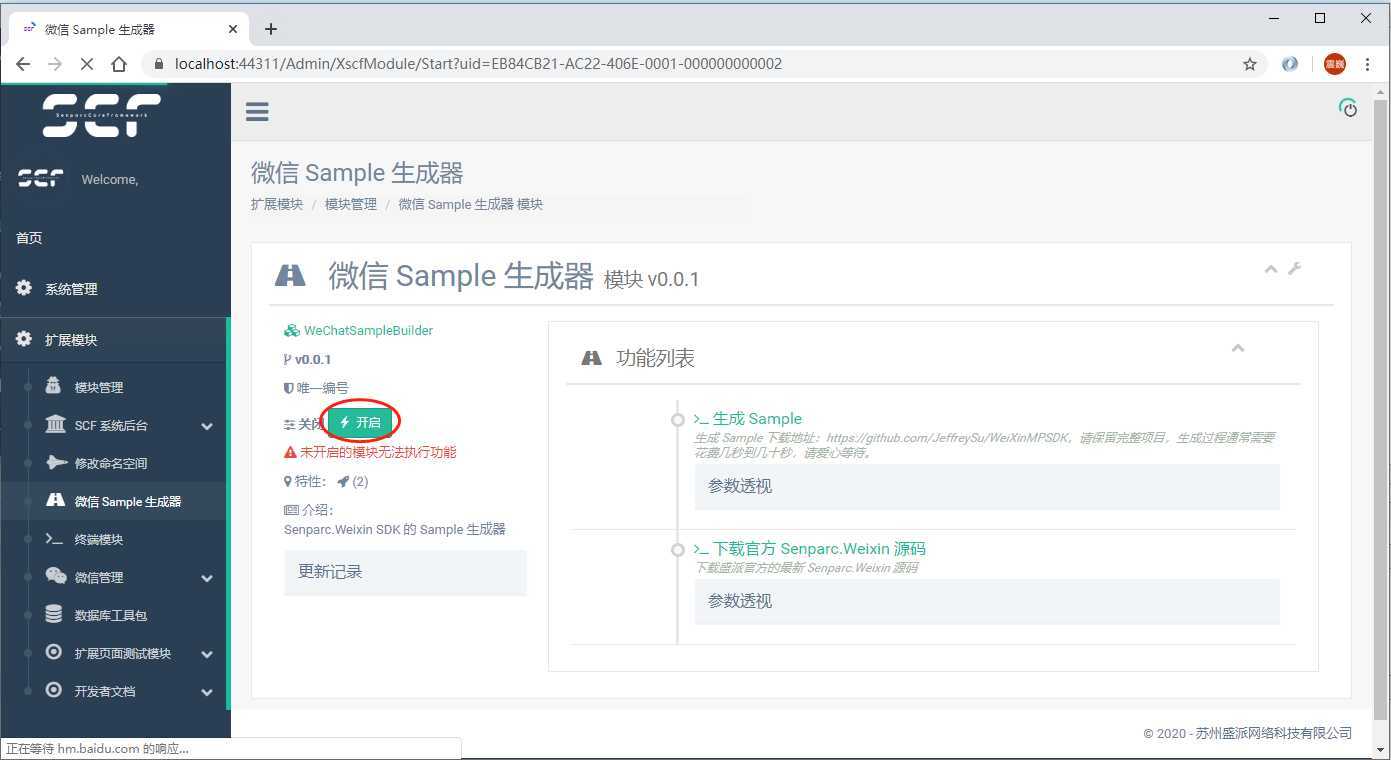
Task: Click the 未开启的模块无法执行功能 warning text
Action: click(378, 452)
